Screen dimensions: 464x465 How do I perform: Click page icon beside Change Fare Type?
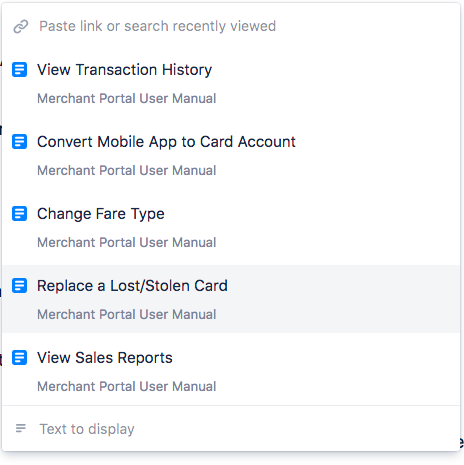pos(19,214)
